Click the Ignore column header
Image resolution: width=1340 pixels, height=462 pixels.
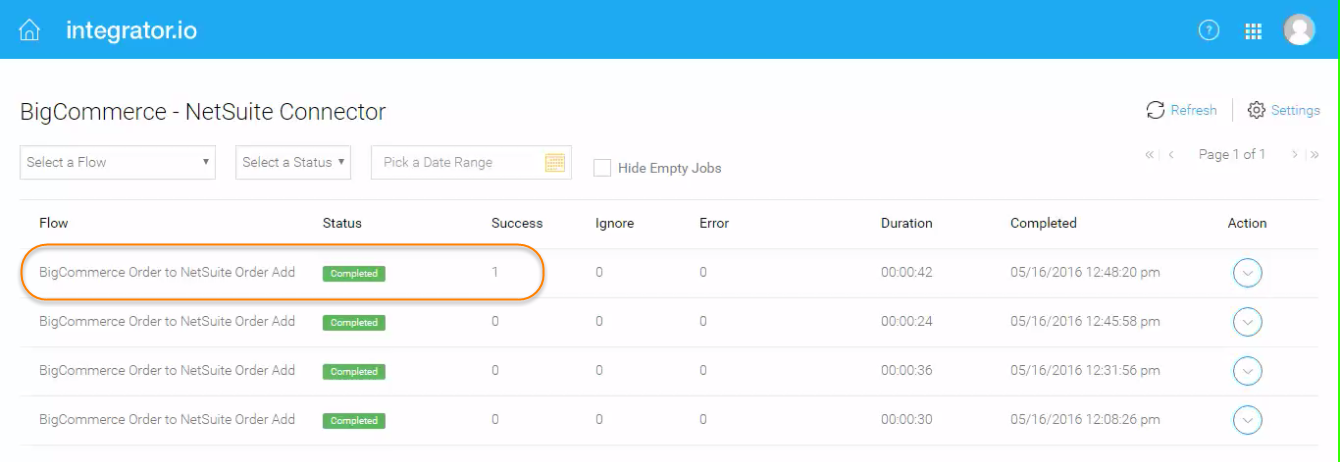[615, 223]
